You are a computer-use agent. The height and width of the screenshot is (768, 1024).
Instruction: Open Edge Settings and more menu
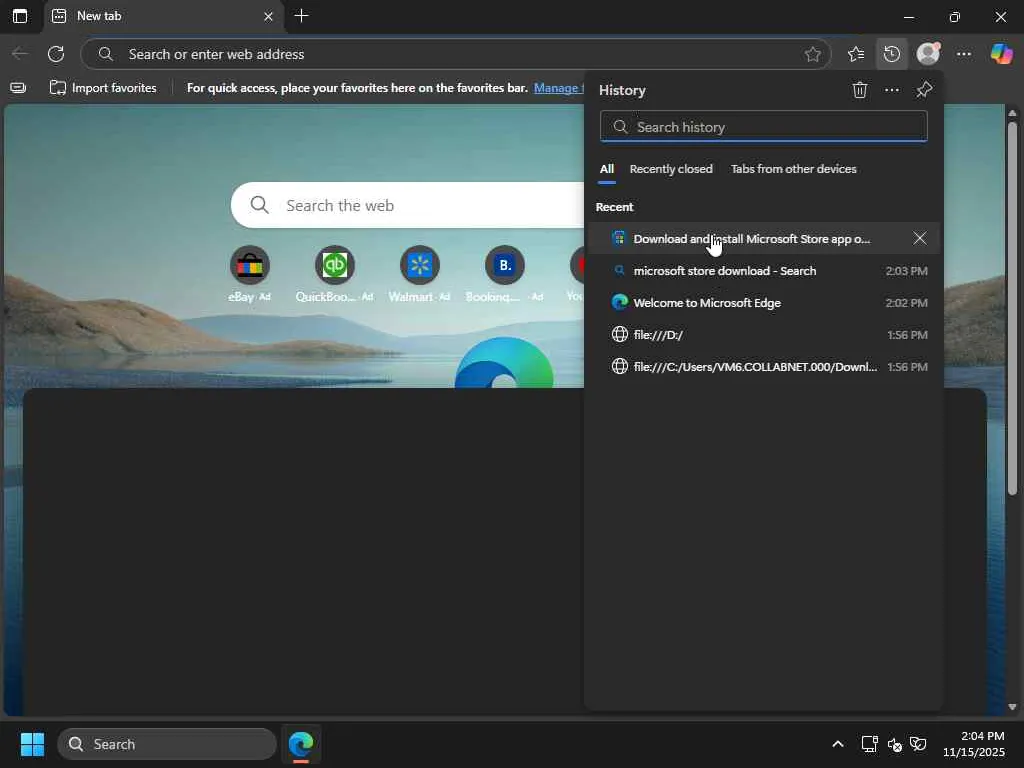click(x=964, y=54)
